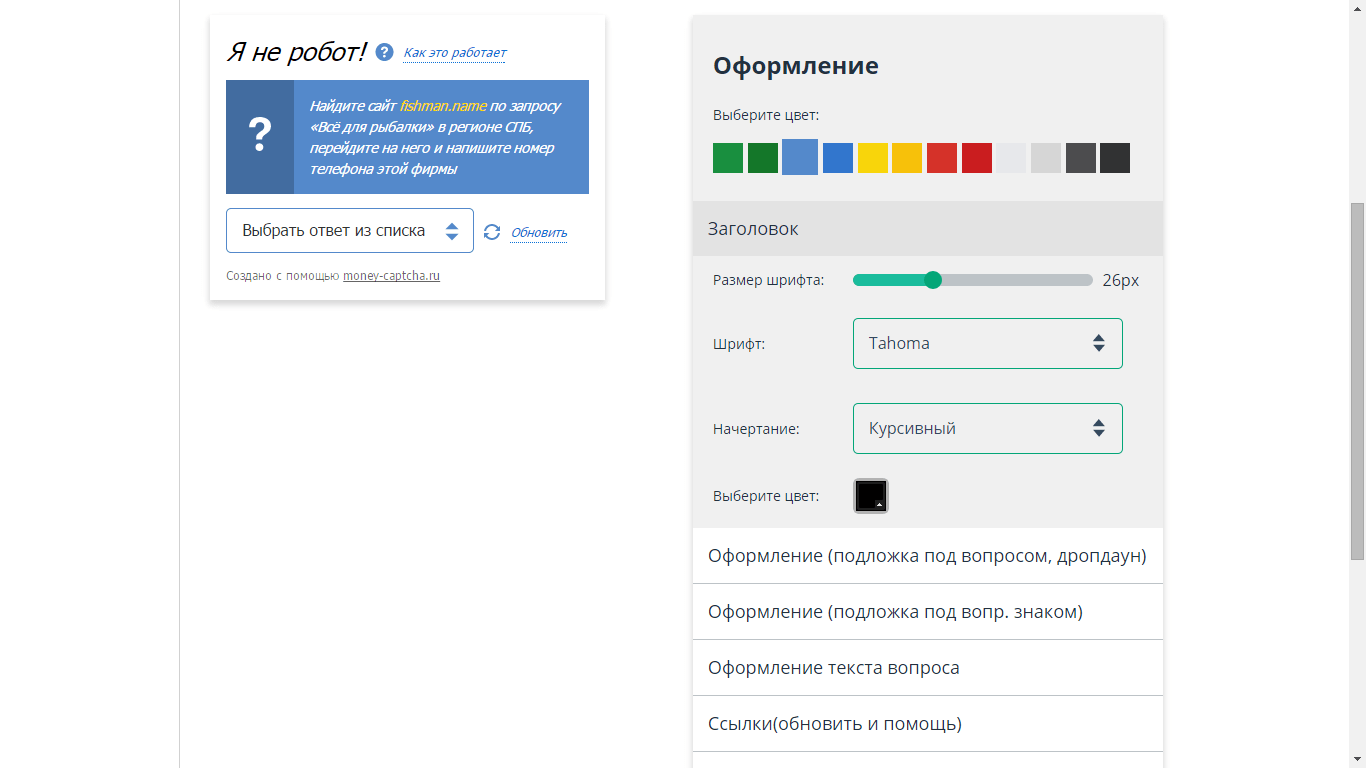The image size is (1366, 768).
Task: Open the Tahoma font dropdown
Action: [988, 343]
